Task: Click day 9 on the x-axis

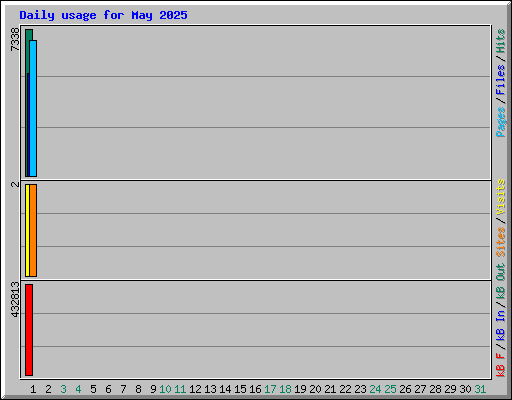Action: pos(153,389)
